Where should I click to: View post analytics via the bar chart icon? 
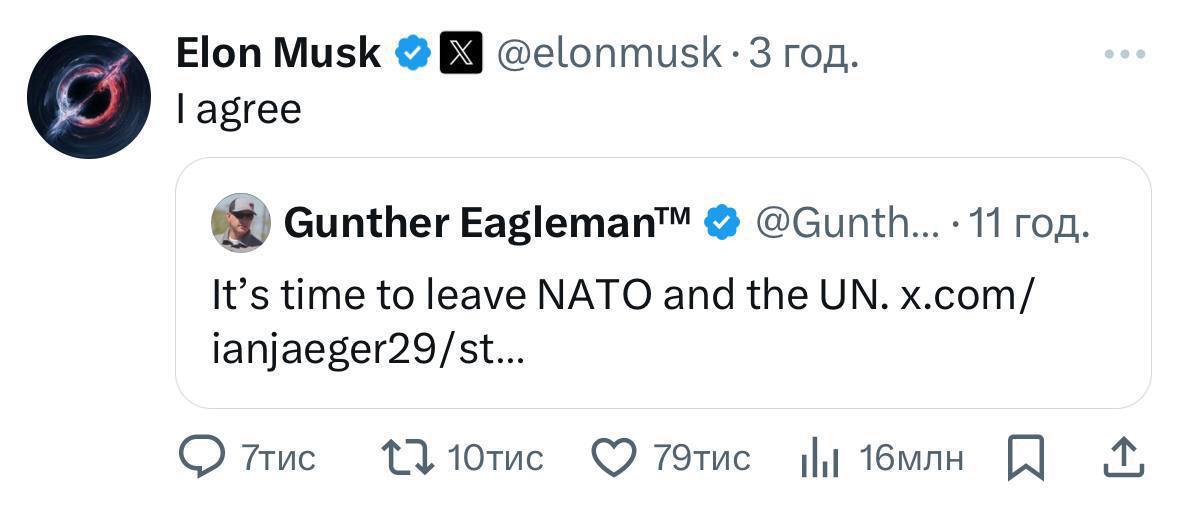819,459
